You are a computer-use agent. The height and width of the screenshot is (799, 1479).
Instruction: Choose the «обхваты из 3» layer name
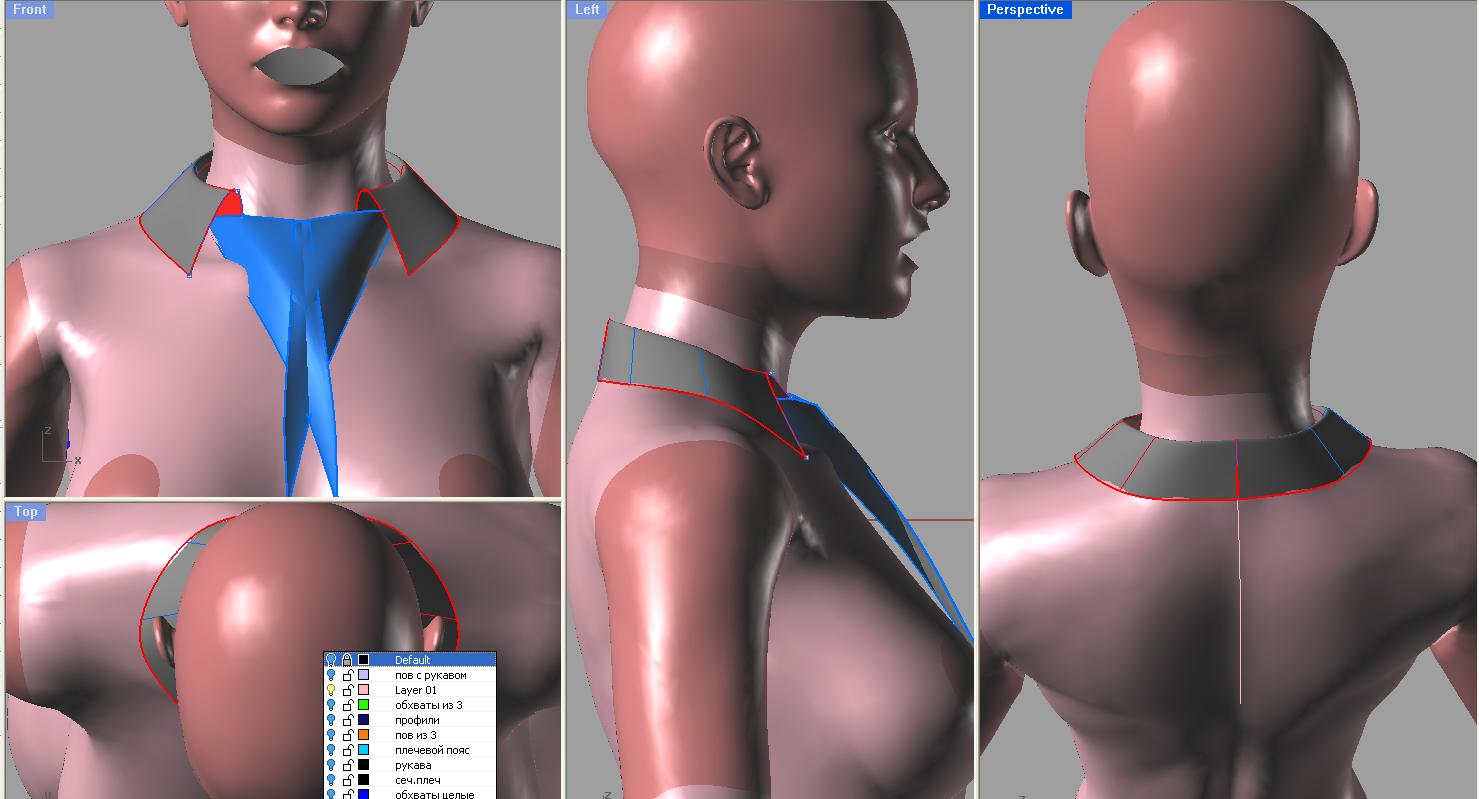[x=428, y=705]
